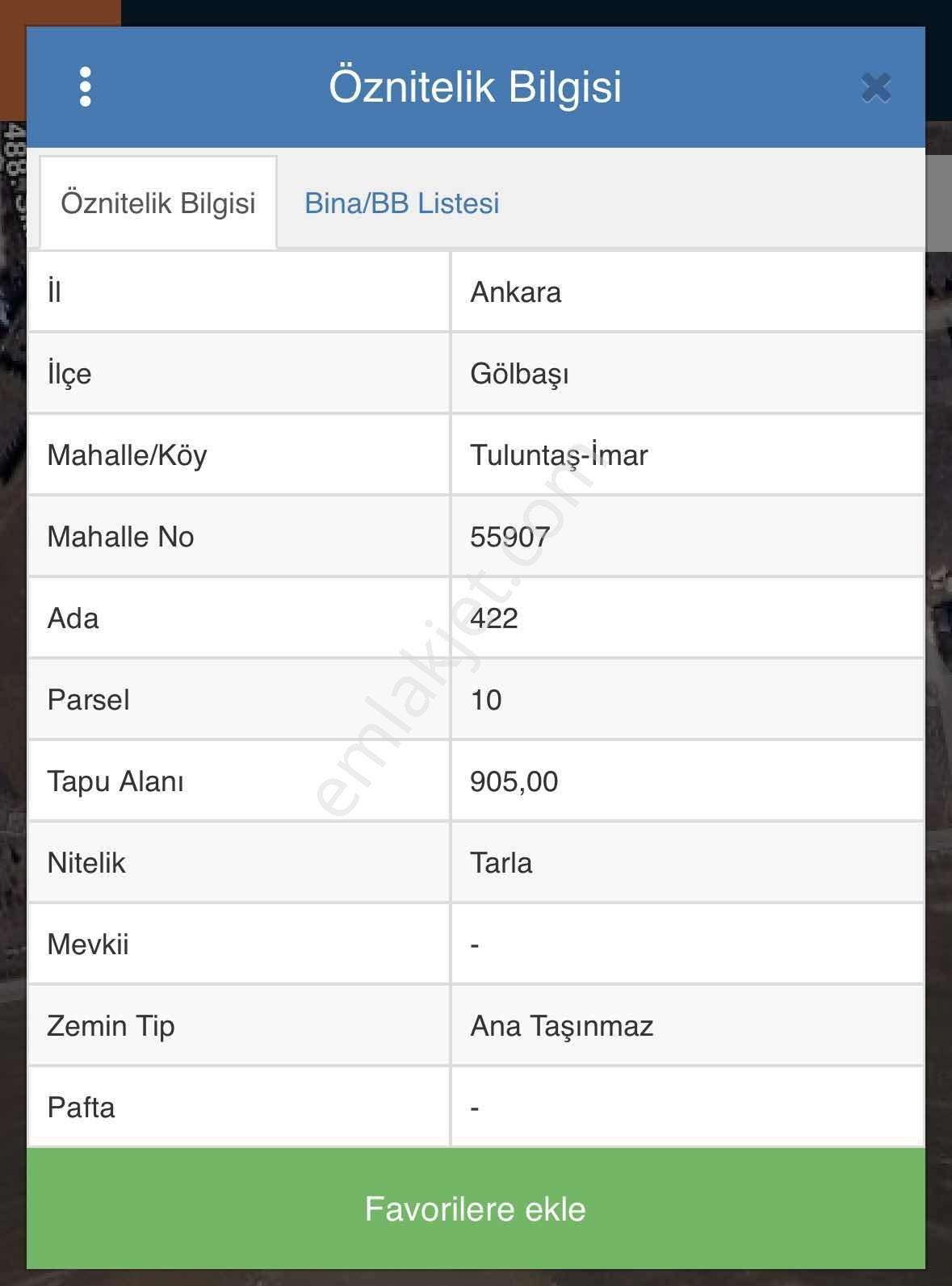Click the Mahalle No value 55907
This screenshot has width=952, height=1286.
(x=510, y=537)
